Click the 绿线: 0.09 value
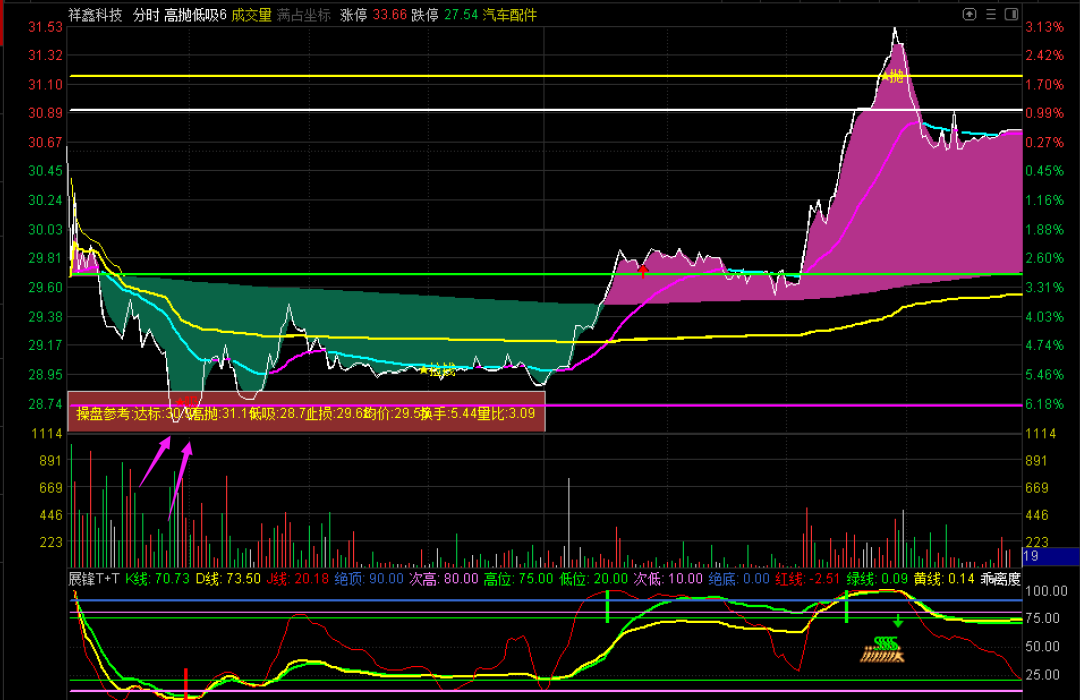 pyautogui.click(x=877, y=579)
